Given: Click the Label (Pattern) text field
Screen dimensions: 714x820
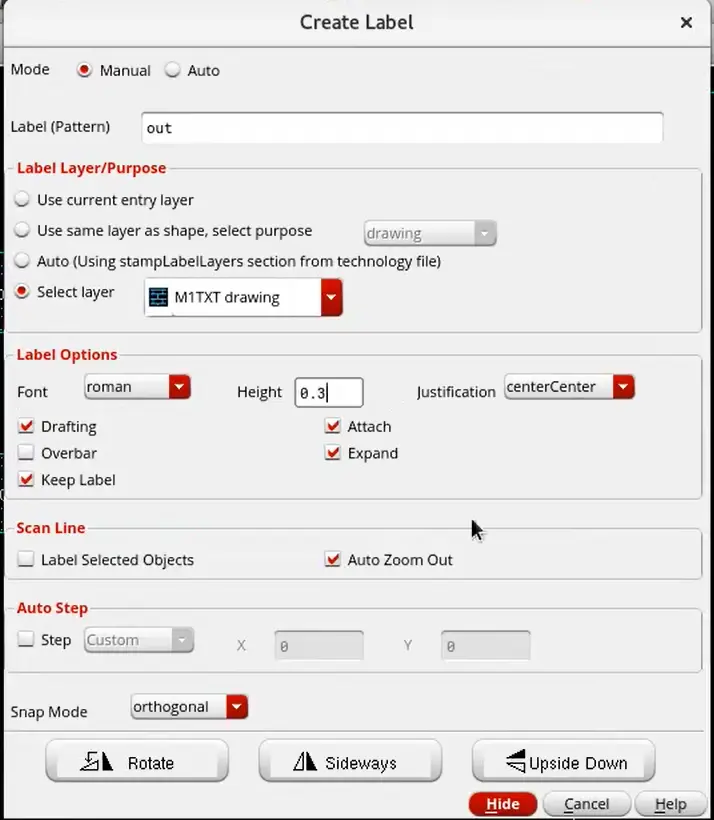Looking at the screenshot, I should click(x=402, y=128).
